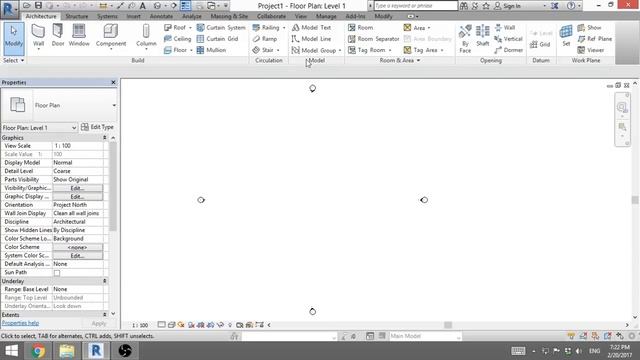Screen dimensions: 640x360
Task: Use the Floor tool
Action: (x=178, y=50)
